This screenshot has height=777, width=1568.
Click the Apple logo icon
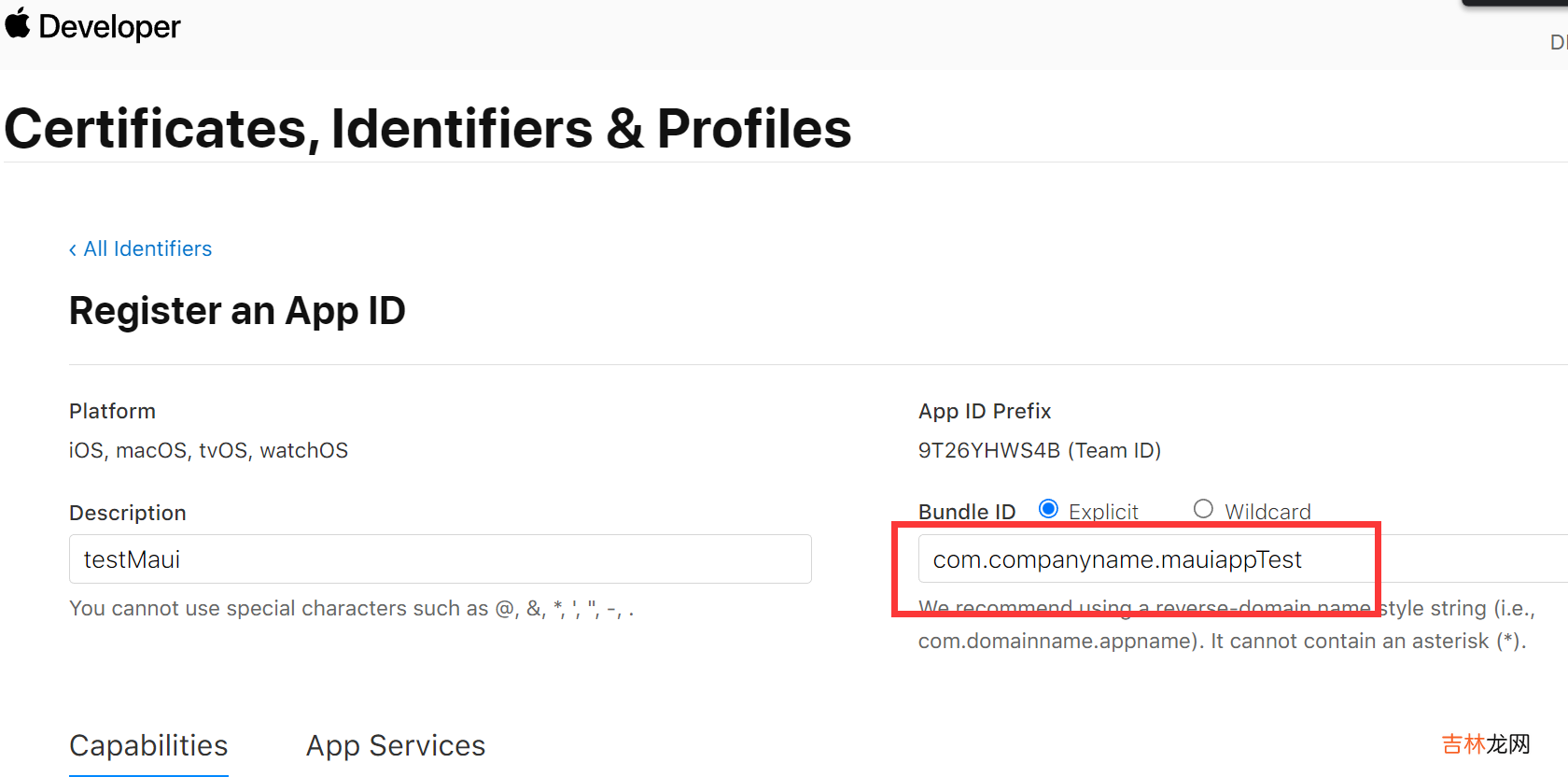point(18,23)
